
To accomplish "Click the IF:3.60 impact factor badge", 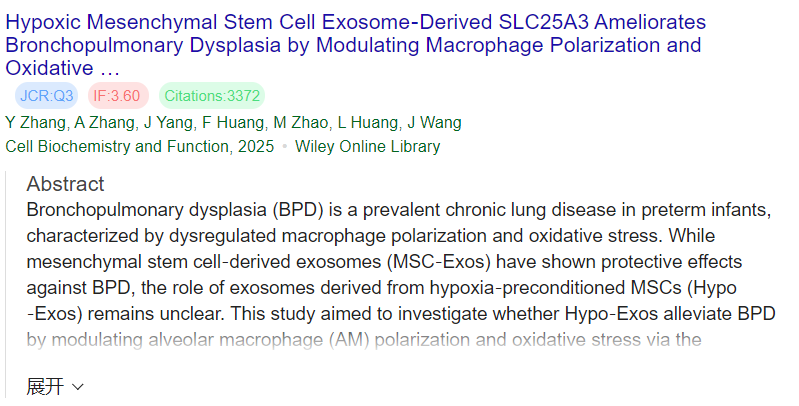I will point(118,96).
